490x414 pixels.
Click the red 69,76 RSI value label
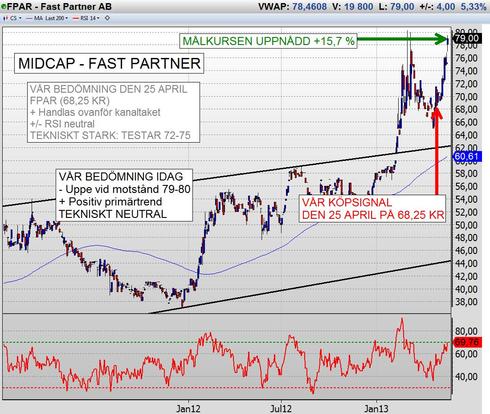(467, 342)
